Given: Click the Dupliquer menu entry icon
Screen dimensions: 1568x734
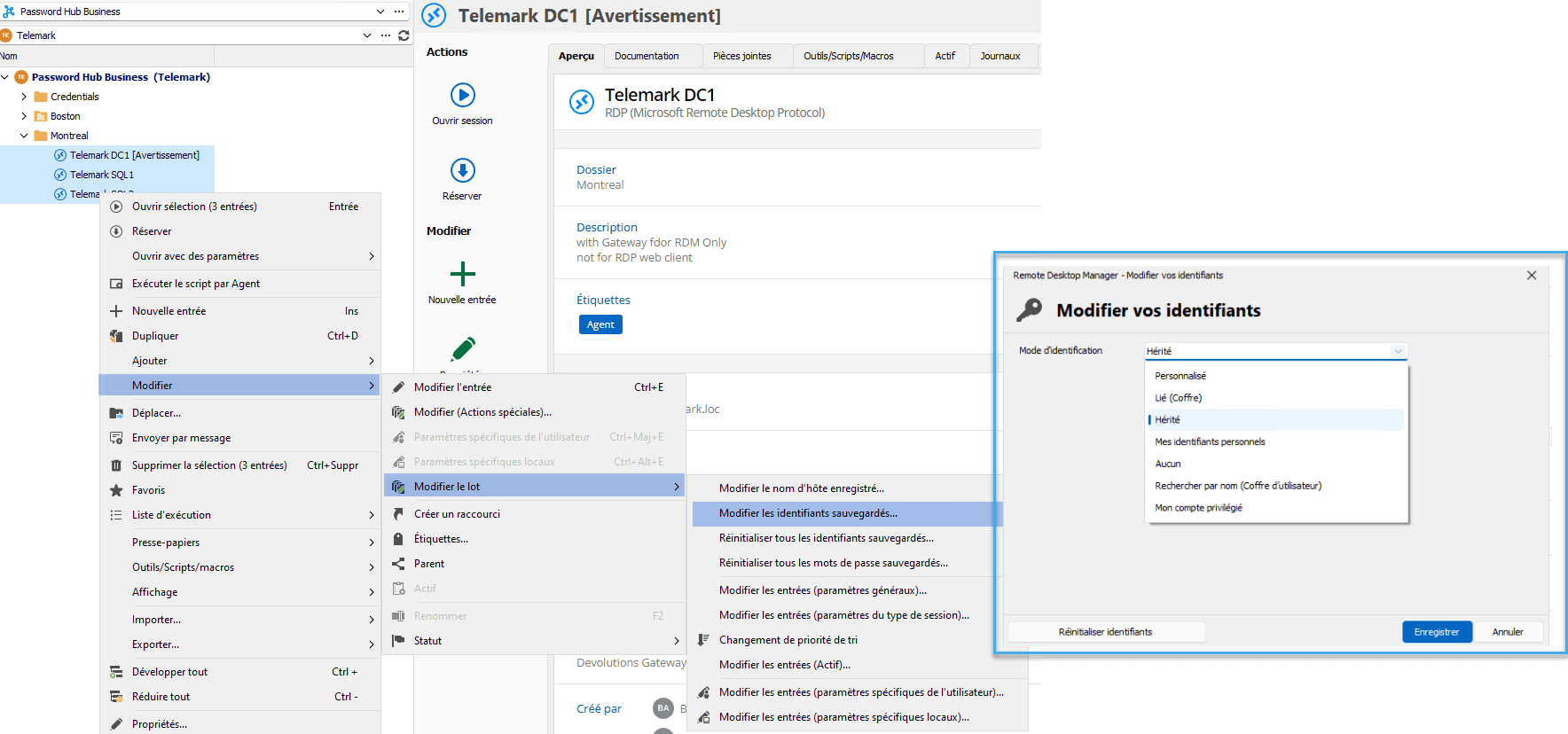Looking at the screenshot, I should tap(116, 336).
